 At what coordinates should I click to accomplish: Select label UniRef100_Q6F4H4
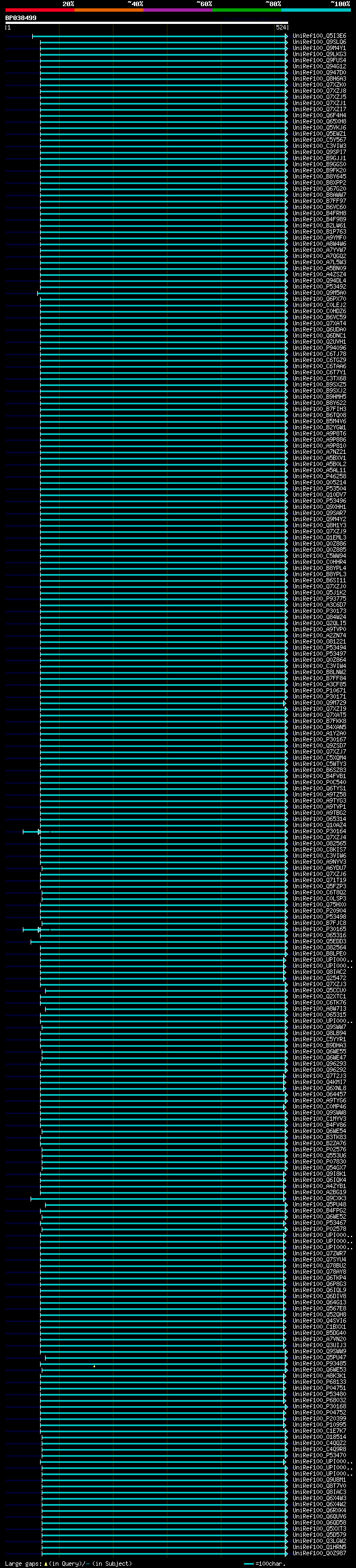[x=319, y=116]
